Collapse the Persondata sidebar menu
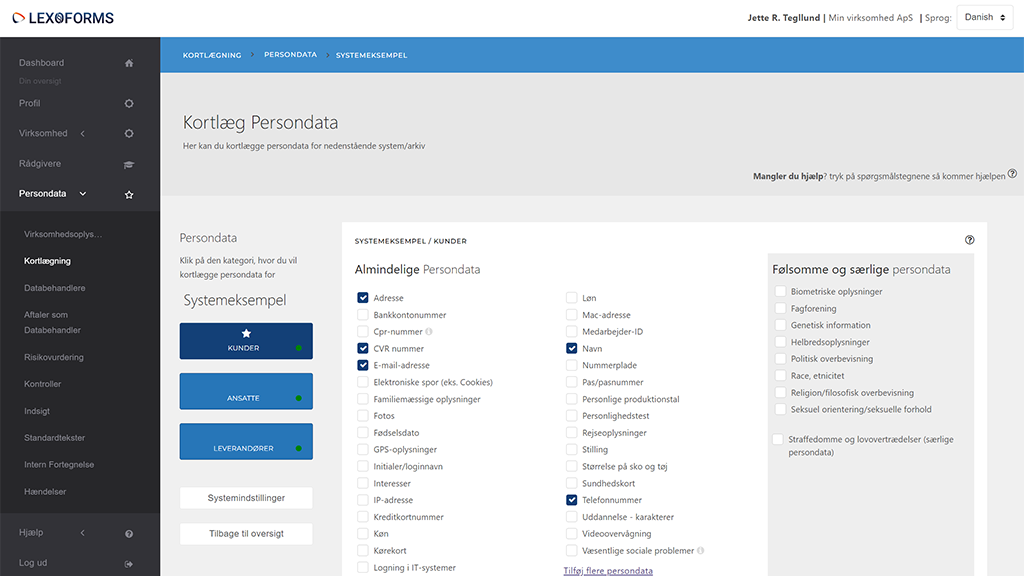 click(x=83, y=193)
